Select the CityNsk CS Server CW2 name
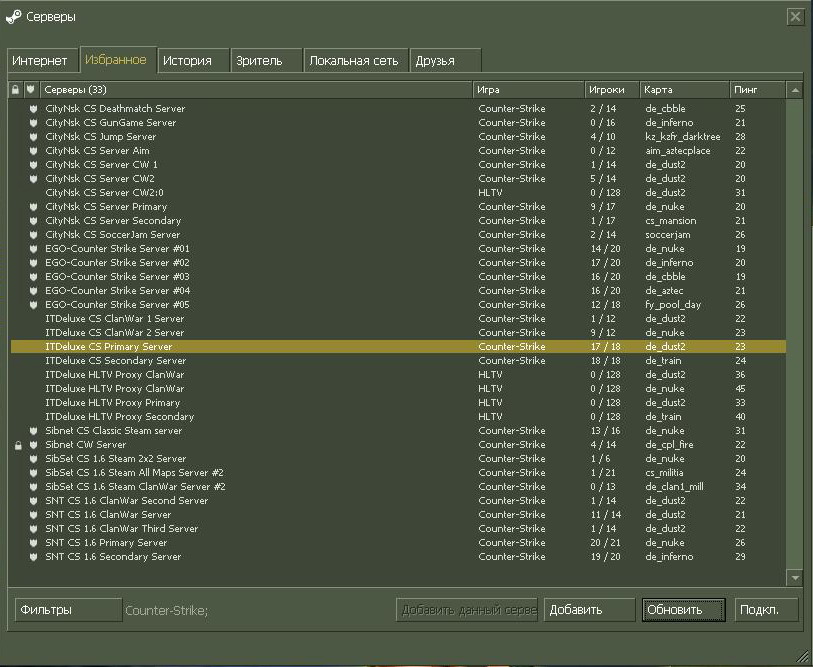The width and height of the screenshot is (813, 667). point(100,178)
